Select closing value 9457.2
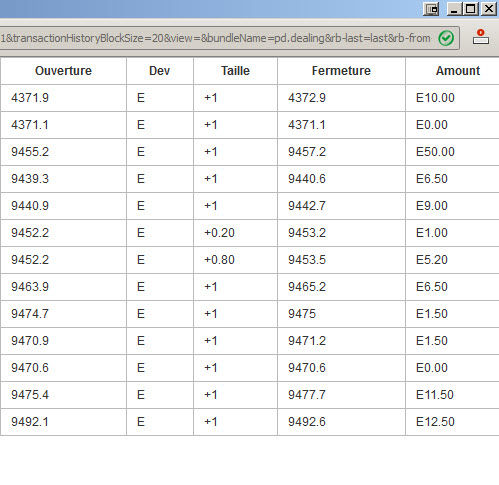This screenshot has width=499, height=485. point(307,152)
